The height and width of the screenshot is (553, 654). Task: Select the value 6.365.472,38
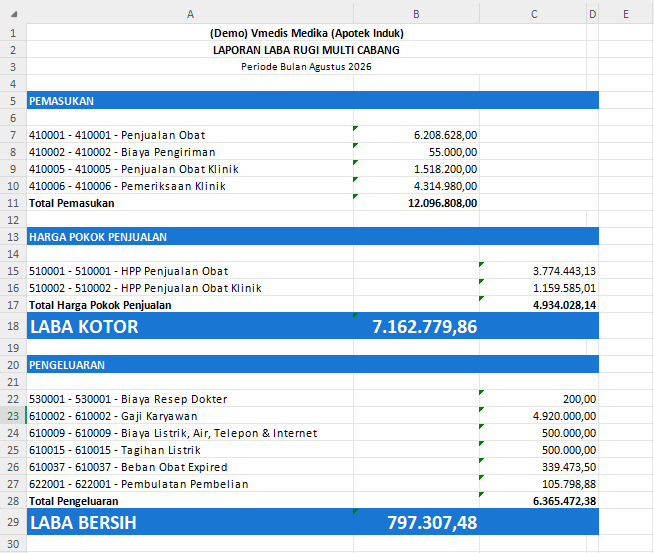pyautogui.click(x=564, y=501)
